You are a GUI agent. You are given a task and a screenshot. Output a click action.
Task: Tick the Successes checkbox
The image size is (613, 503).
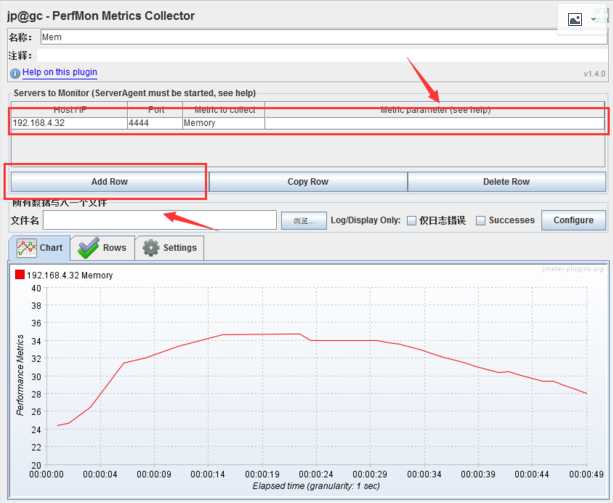480,220
